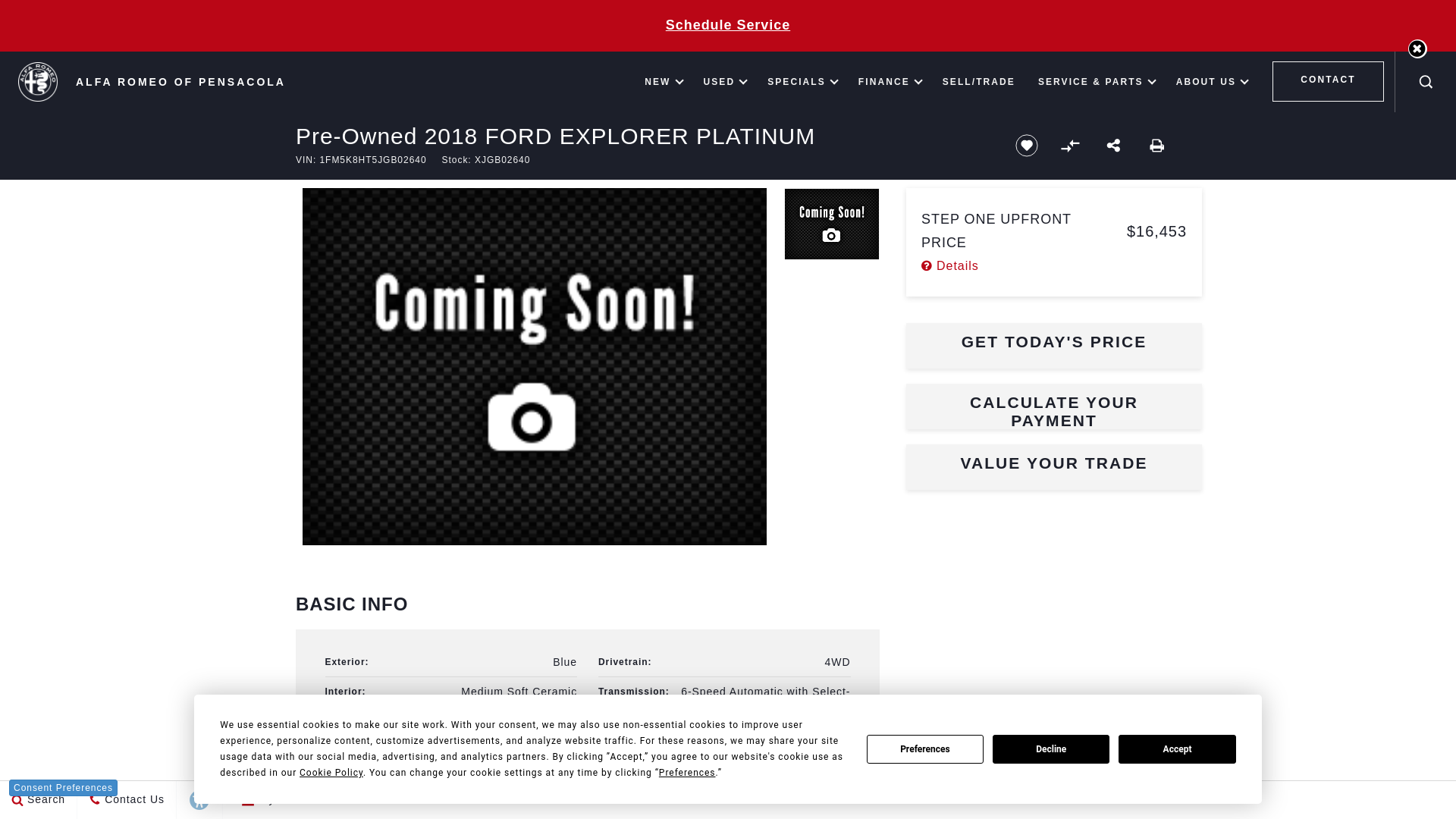The width and height of the screenshot is (1456, 819).
Task: Click the Exterior Blue value
Action: pyautogui.click(x=564, y=662)
